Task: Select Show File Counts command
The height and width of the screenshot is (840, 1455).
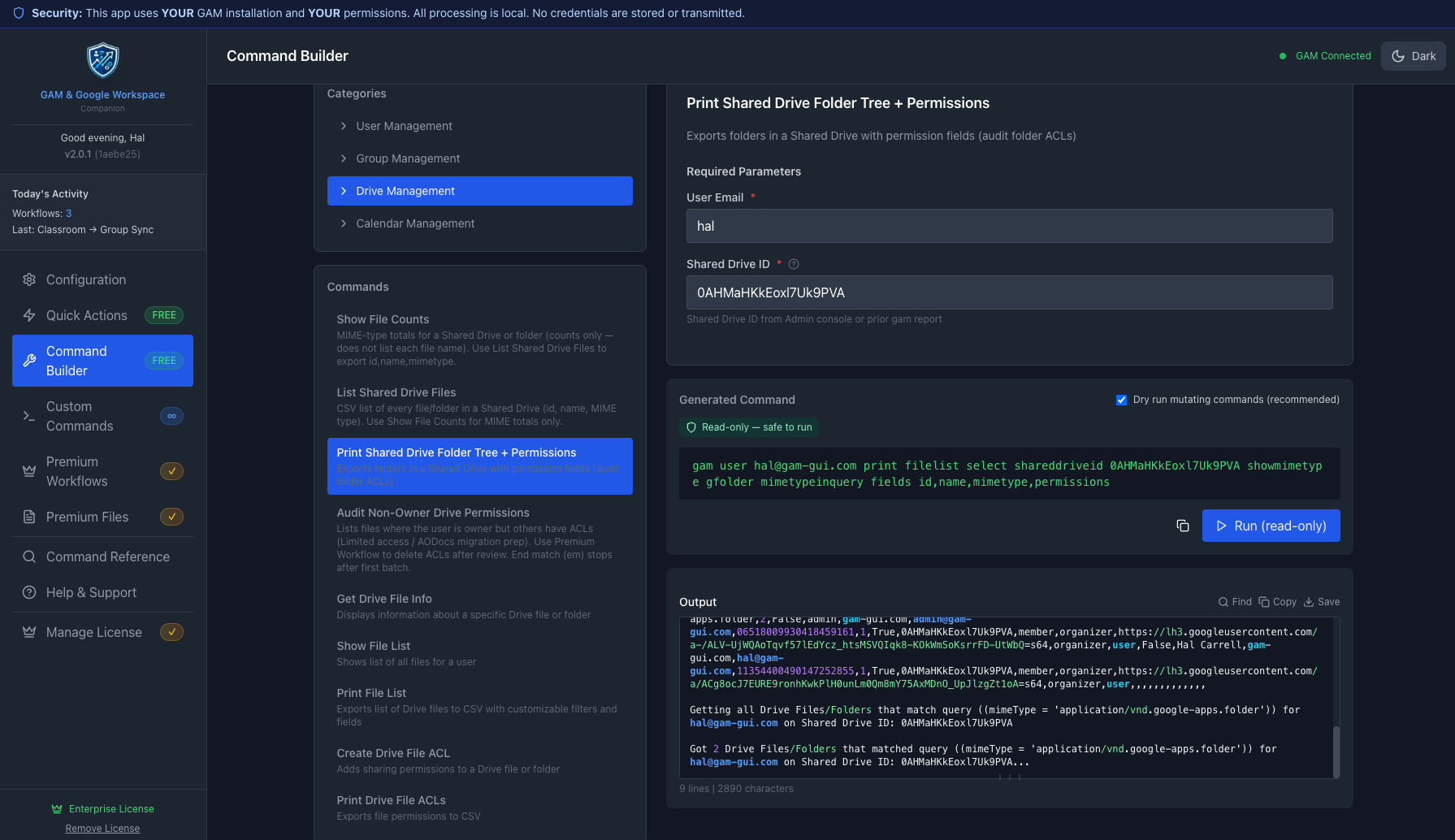Action: pyautogui.click(x=480, y=340)
